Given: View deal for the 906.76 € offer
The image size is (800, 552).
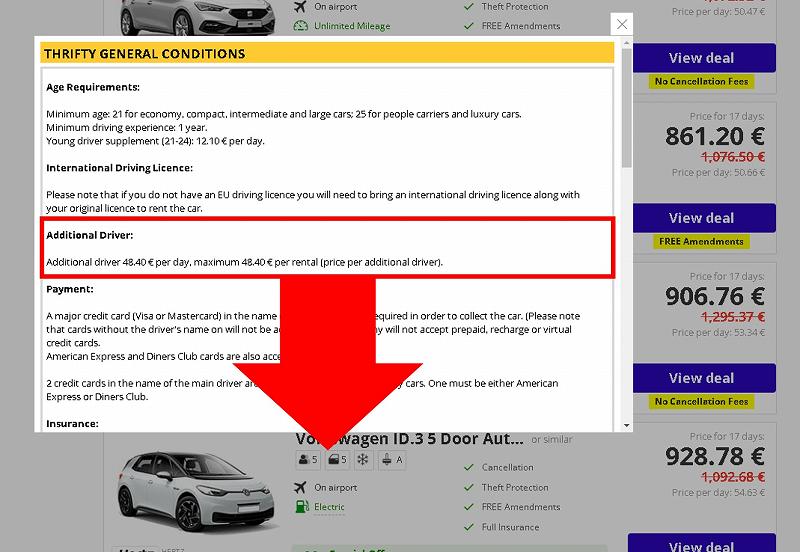Looking at the screenshot, I should [702, 378].
